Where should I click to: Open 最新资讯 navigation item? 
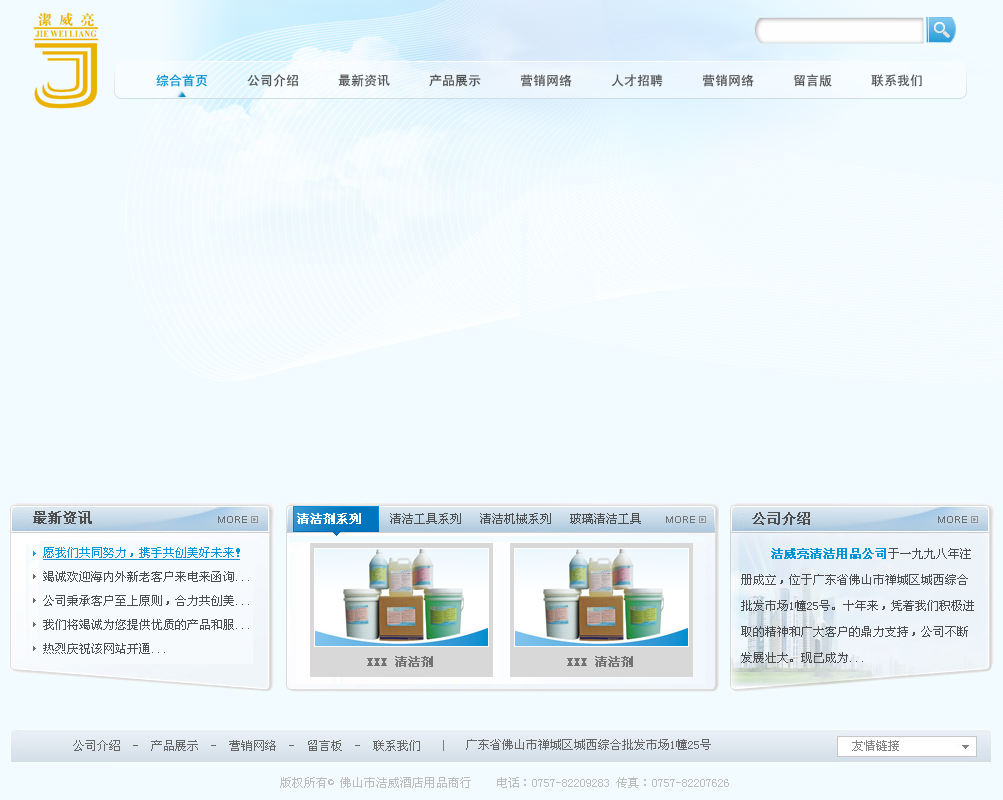point(364,81)
